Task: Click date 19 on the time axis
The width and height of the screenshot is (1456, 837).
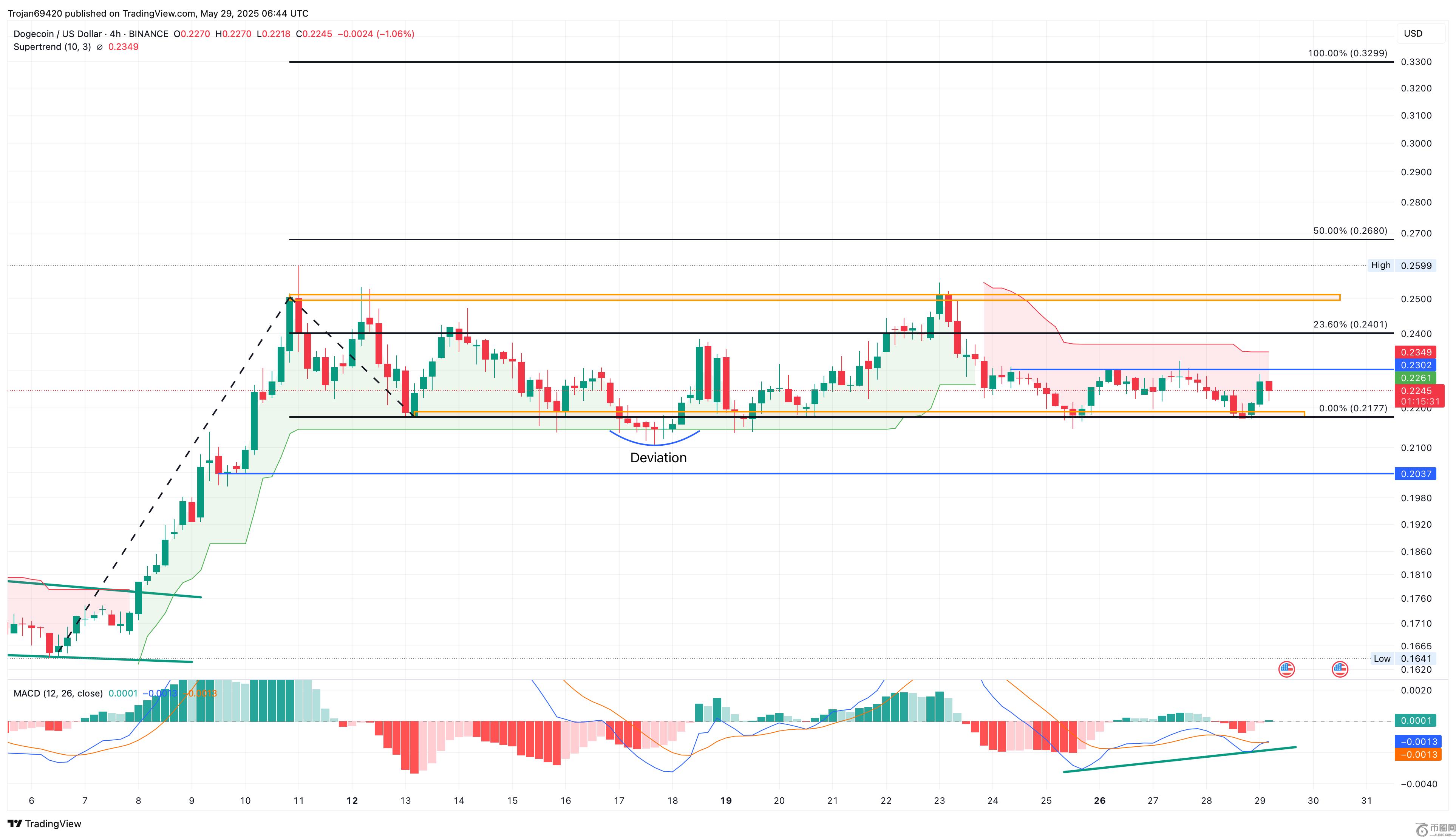Action: click(x=726, y=800)
